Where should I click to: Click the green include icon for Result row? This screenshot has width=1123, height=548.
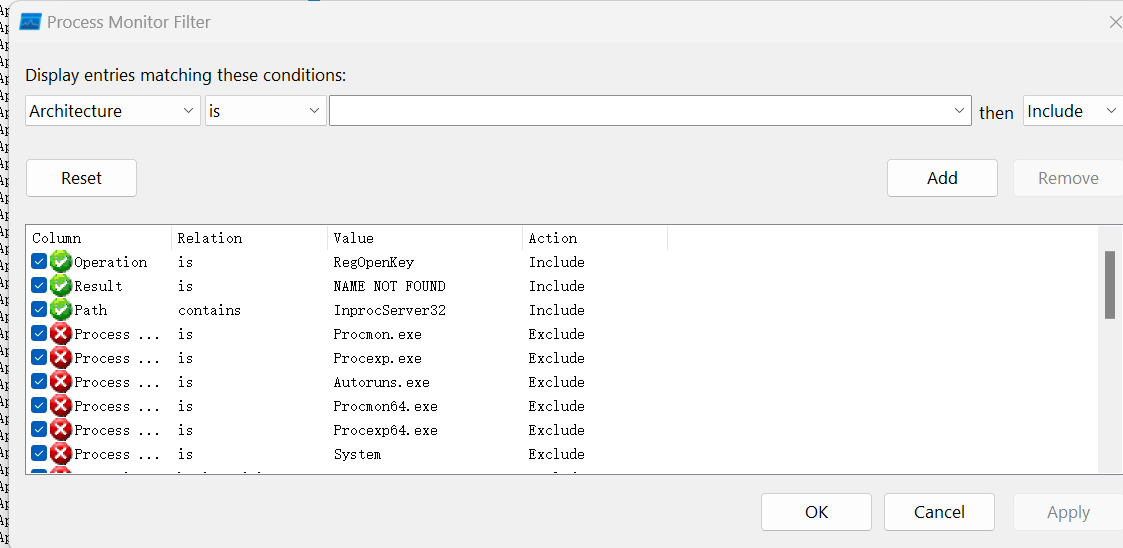tap(61, 286)
